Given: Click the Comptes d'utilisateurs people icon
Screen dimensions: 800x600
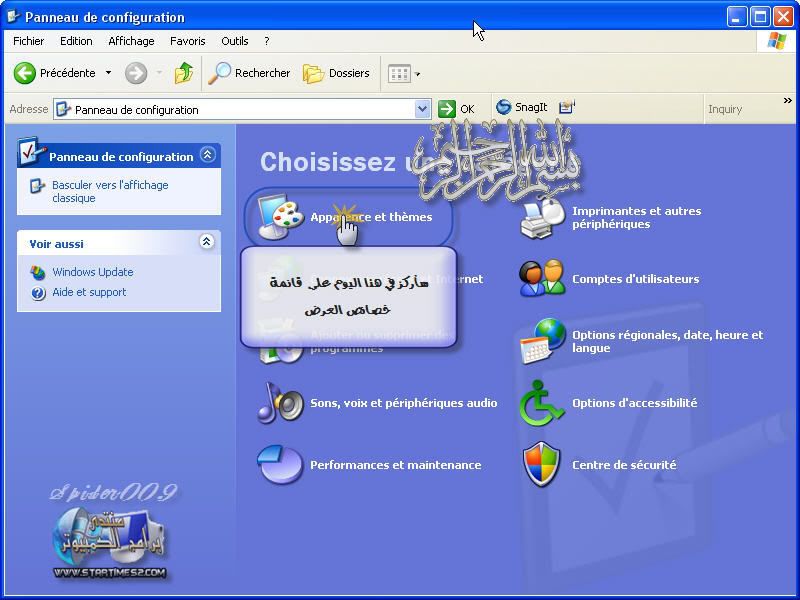Looking at the screenshot, I should 542,279.
